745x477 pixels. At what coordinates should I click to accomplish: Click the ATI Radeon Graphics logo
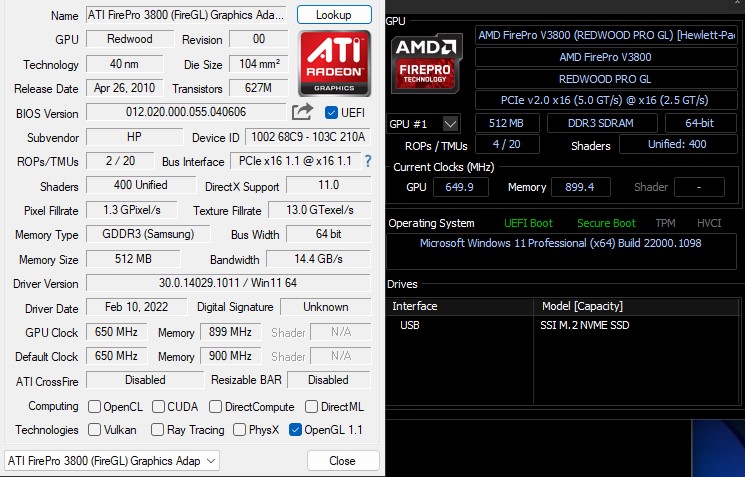pos(334,63)
